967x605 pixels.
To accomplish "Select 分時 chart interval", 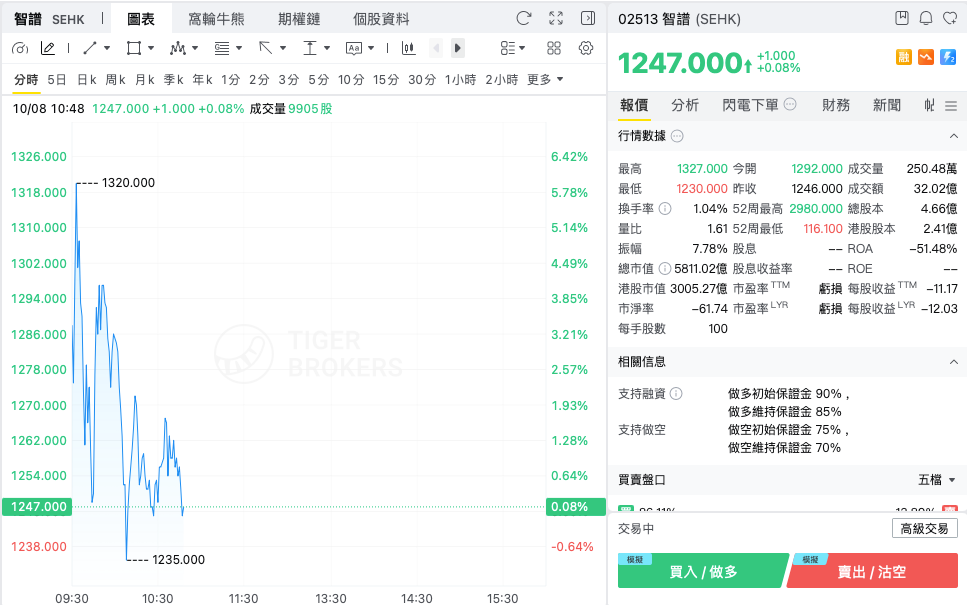I will pos(27,80).
